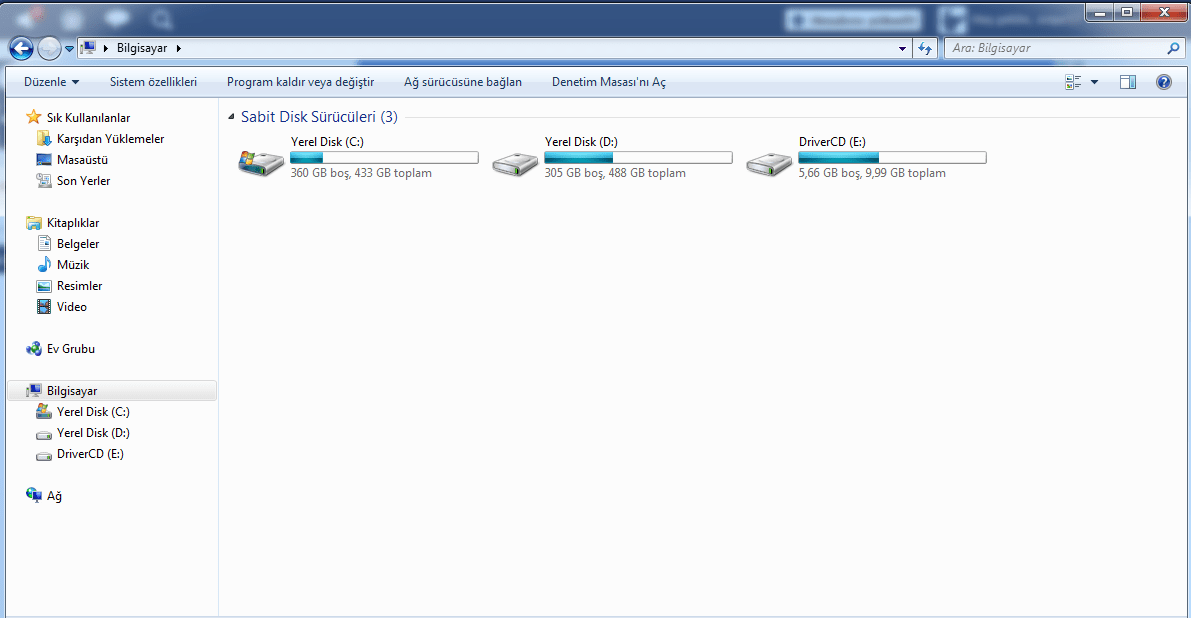1191x618 pixels.
Task: Select the DriverCD (E:) drive icon
Action: point(769,163)
